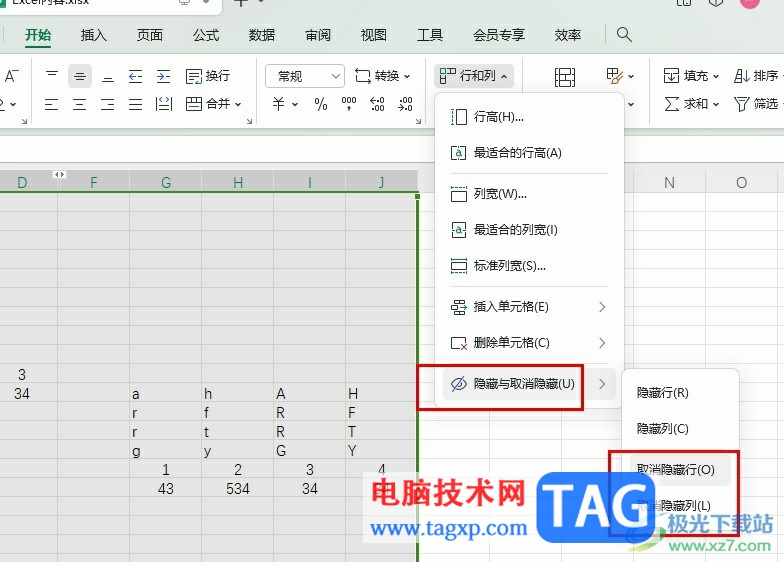Choose 最适合的行高(A) autofit row height
This screenshot has height=562, width=784.
coord(530,152)
